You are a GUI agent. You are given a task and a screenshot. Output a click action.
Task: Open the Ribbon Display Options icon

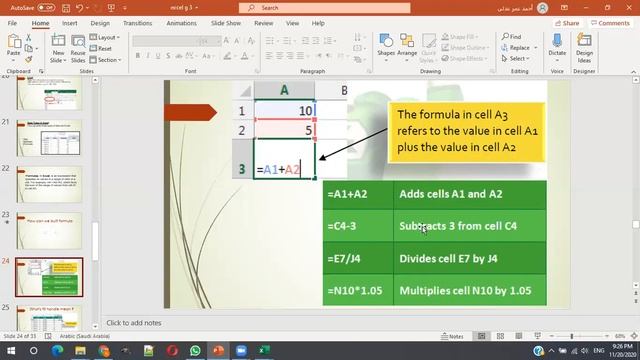[x=564, y=8]
